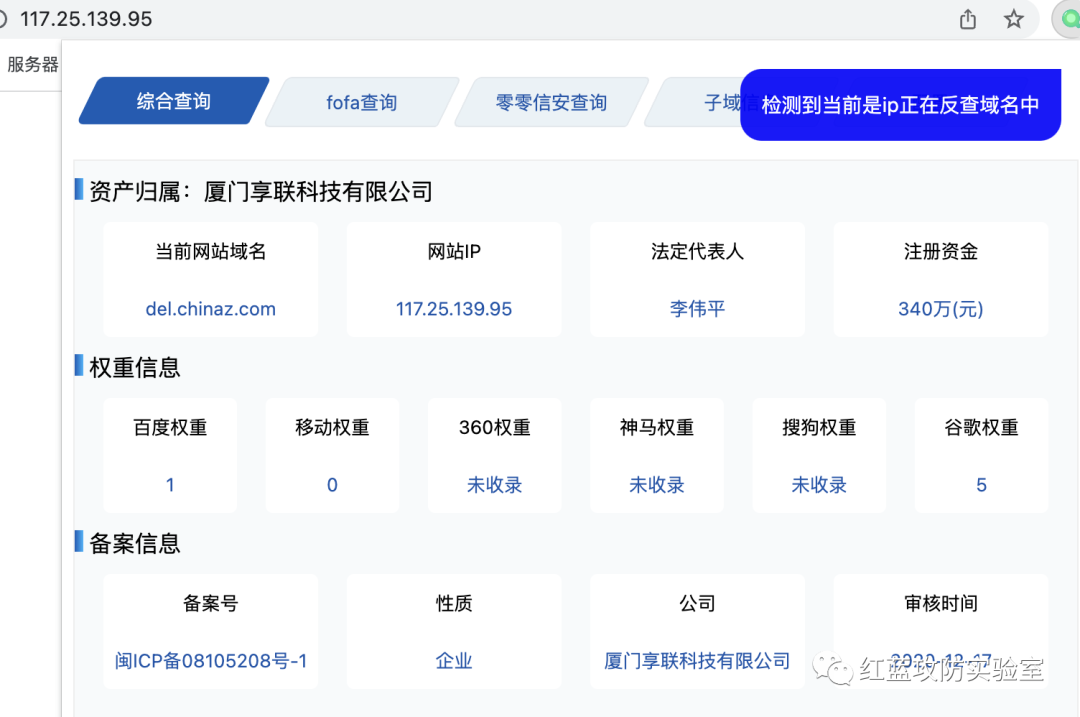Click the 当前网站域名 label
This screenshot has height=717, width=1080.
[x=211, y=251]
